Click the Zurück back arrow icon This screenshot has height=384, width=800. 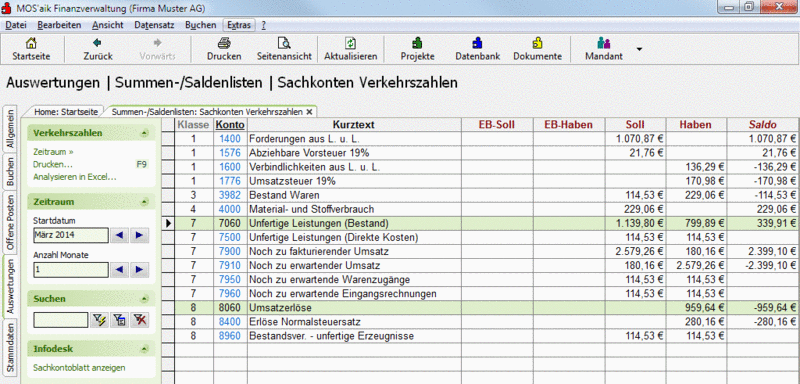98,43
